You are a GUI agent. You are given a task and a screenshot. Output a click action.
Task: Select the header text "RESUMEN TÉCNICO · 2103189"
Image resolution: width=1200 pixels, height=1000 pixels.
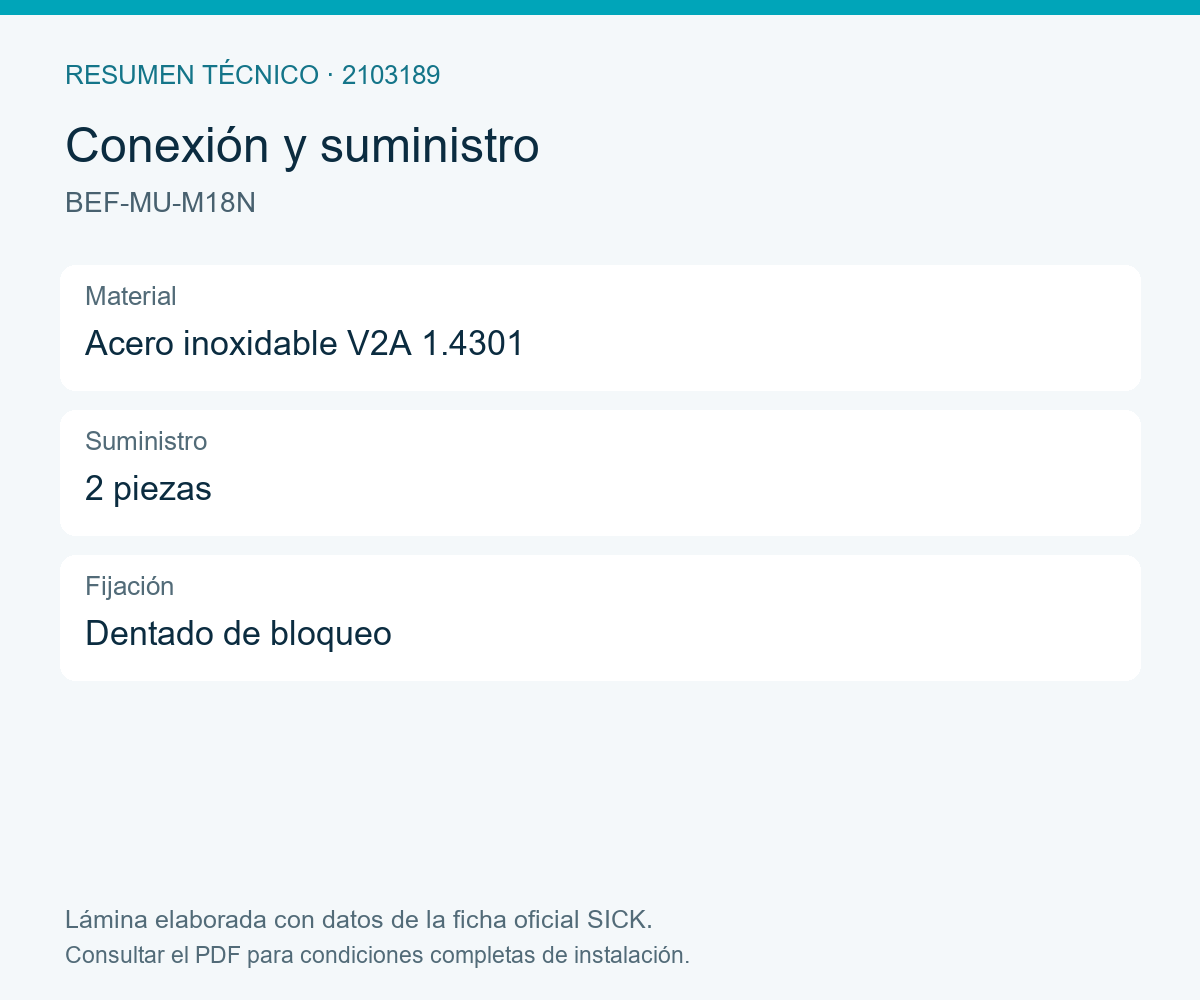(253, 75)
